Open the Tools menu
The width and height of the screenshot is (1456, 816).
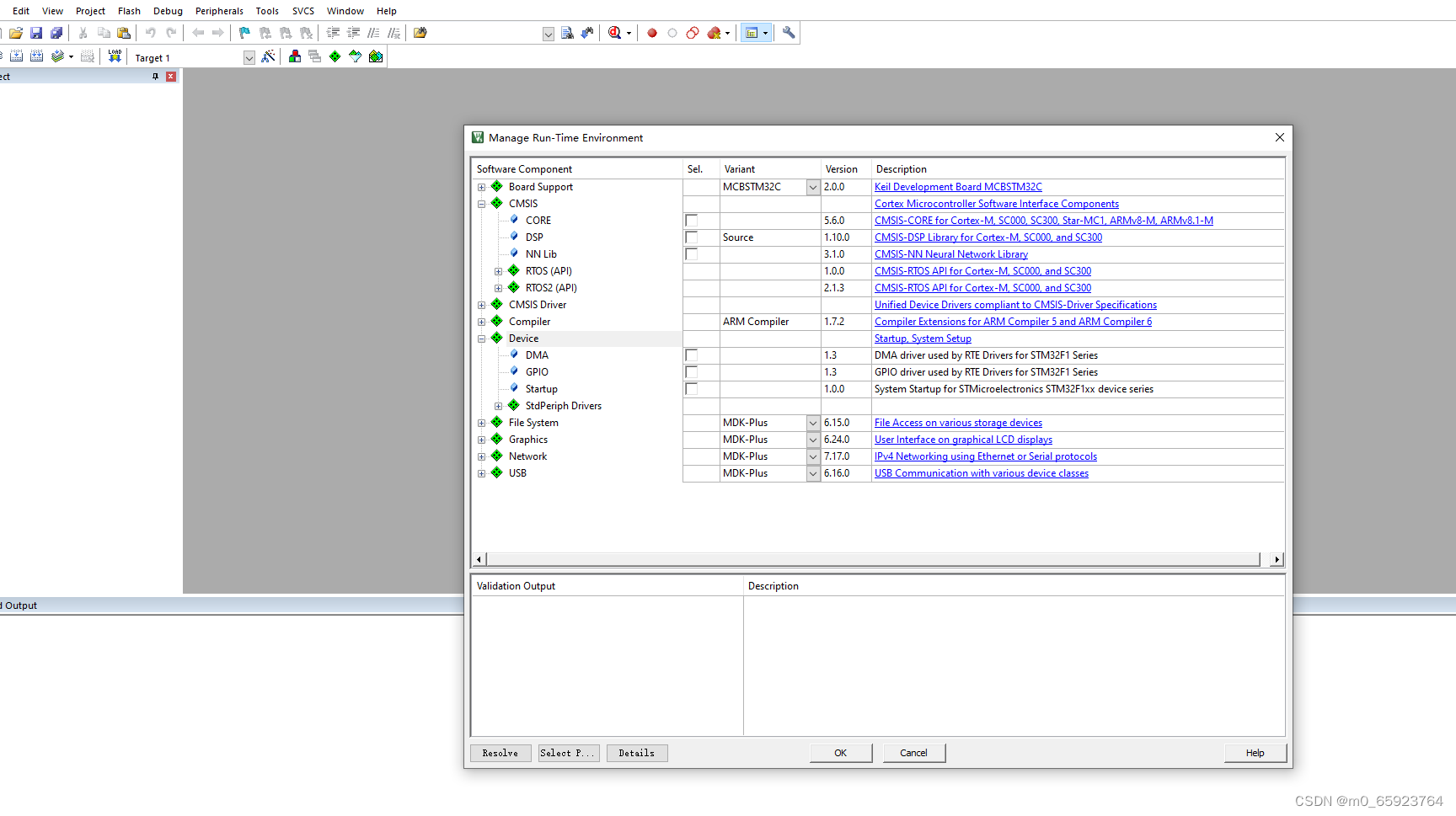pos(267,11)
